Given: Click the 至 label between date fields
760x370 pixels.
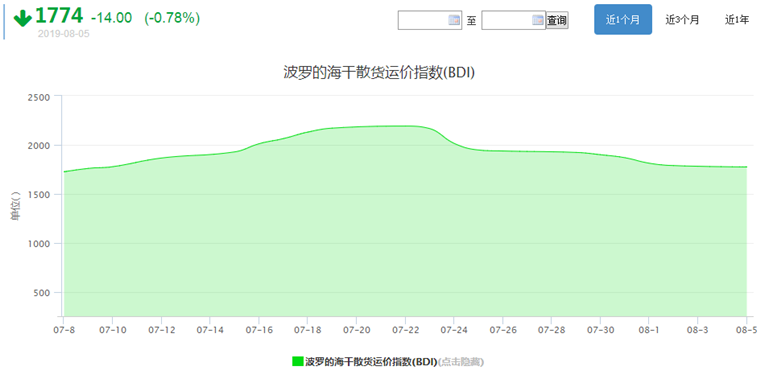Looking at the screenshot, I should click(472, 21).
